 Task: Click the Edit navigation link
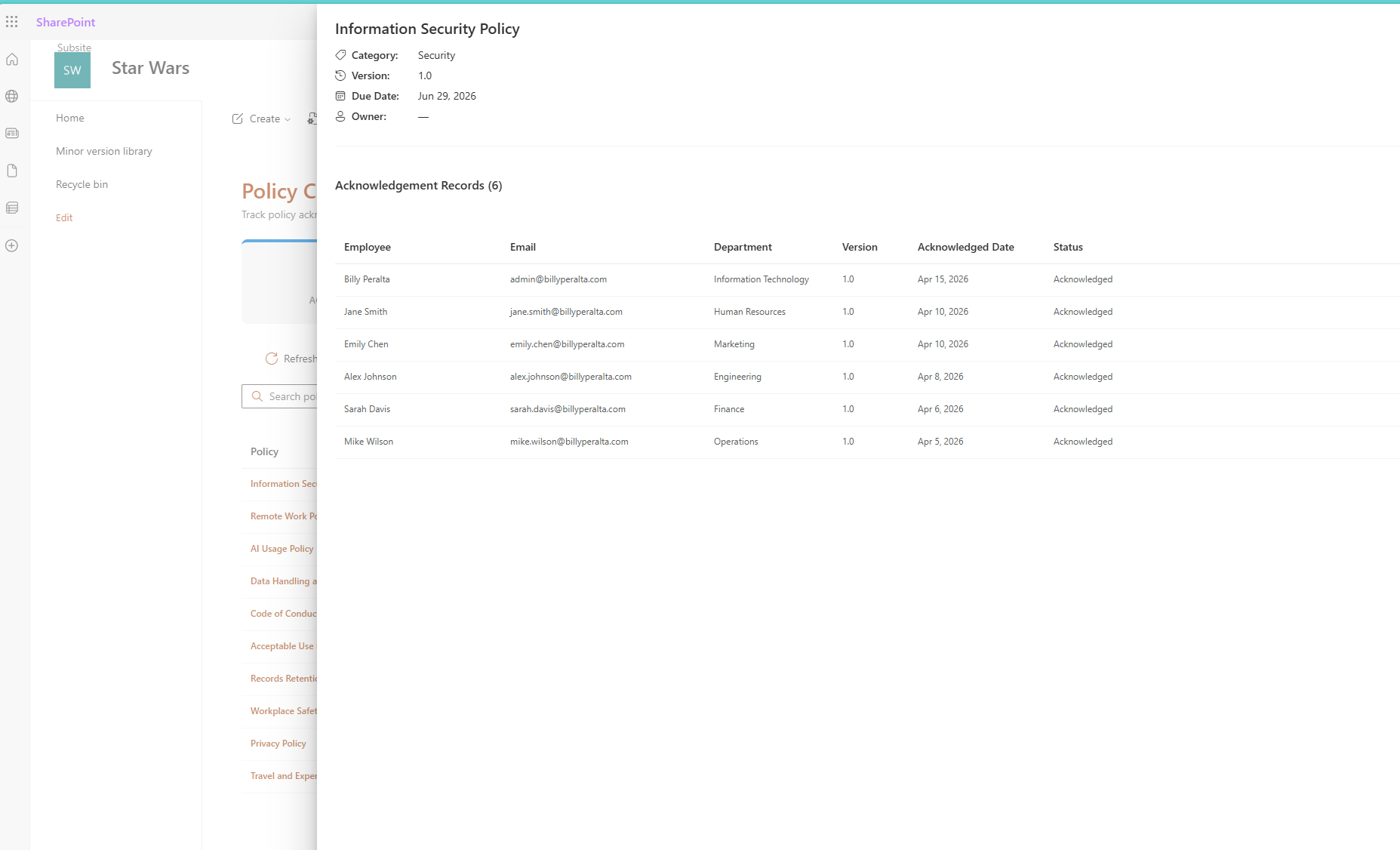63,217
